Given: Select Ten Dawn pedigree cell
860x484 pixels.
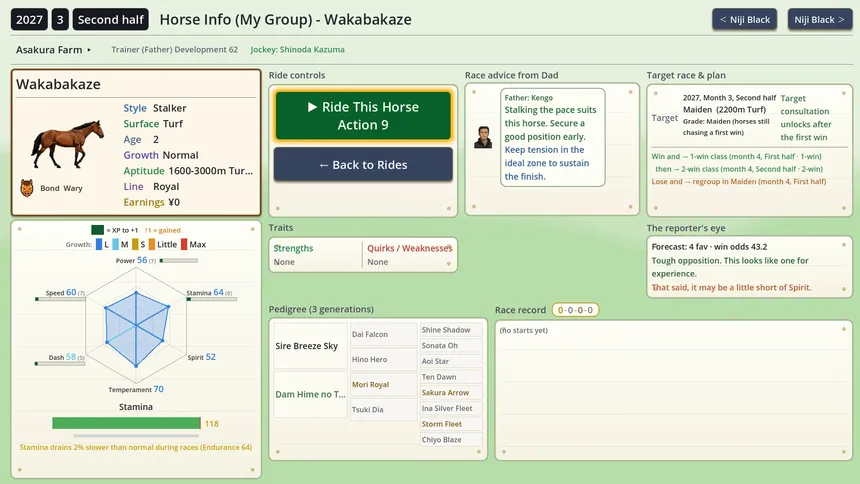Looking at the screenshot, I should (451, 377).
